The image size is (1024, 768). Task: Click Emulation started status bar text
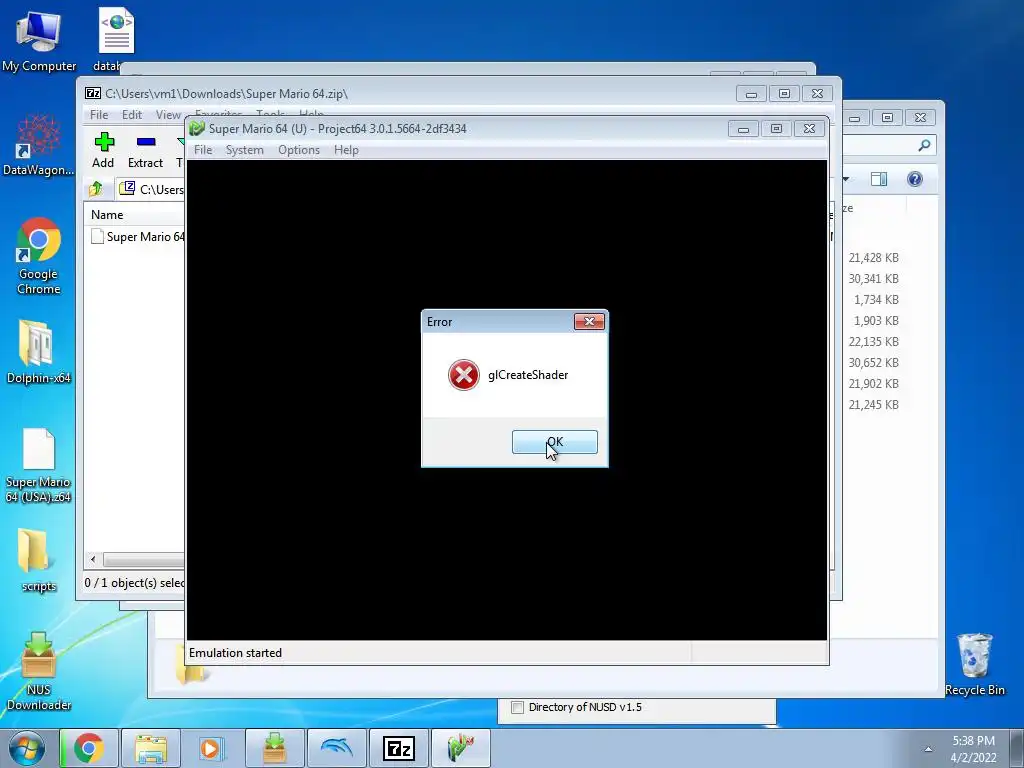[x=235, y=653]
